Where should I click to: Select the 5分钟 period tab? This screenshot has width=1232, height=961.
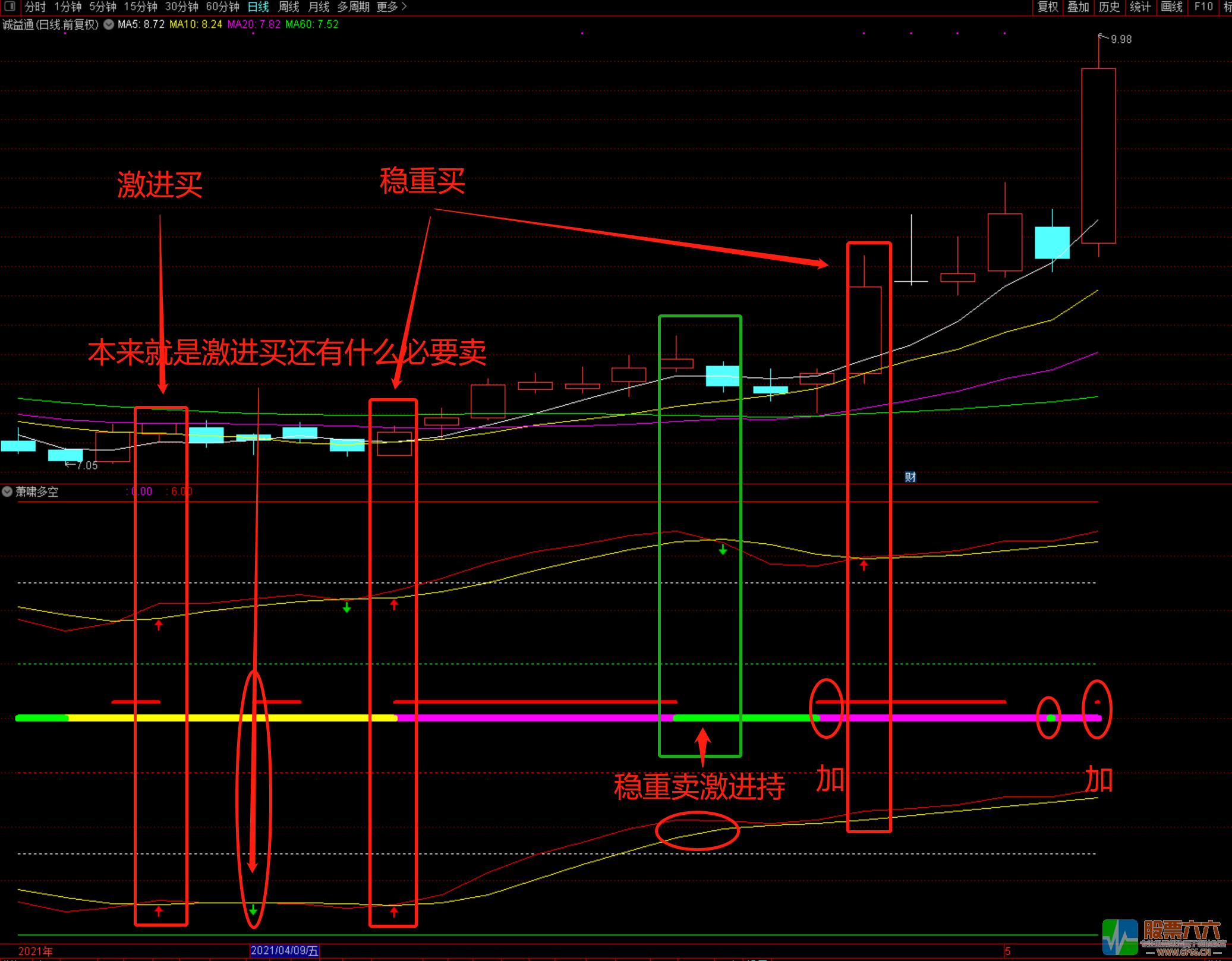102,7
